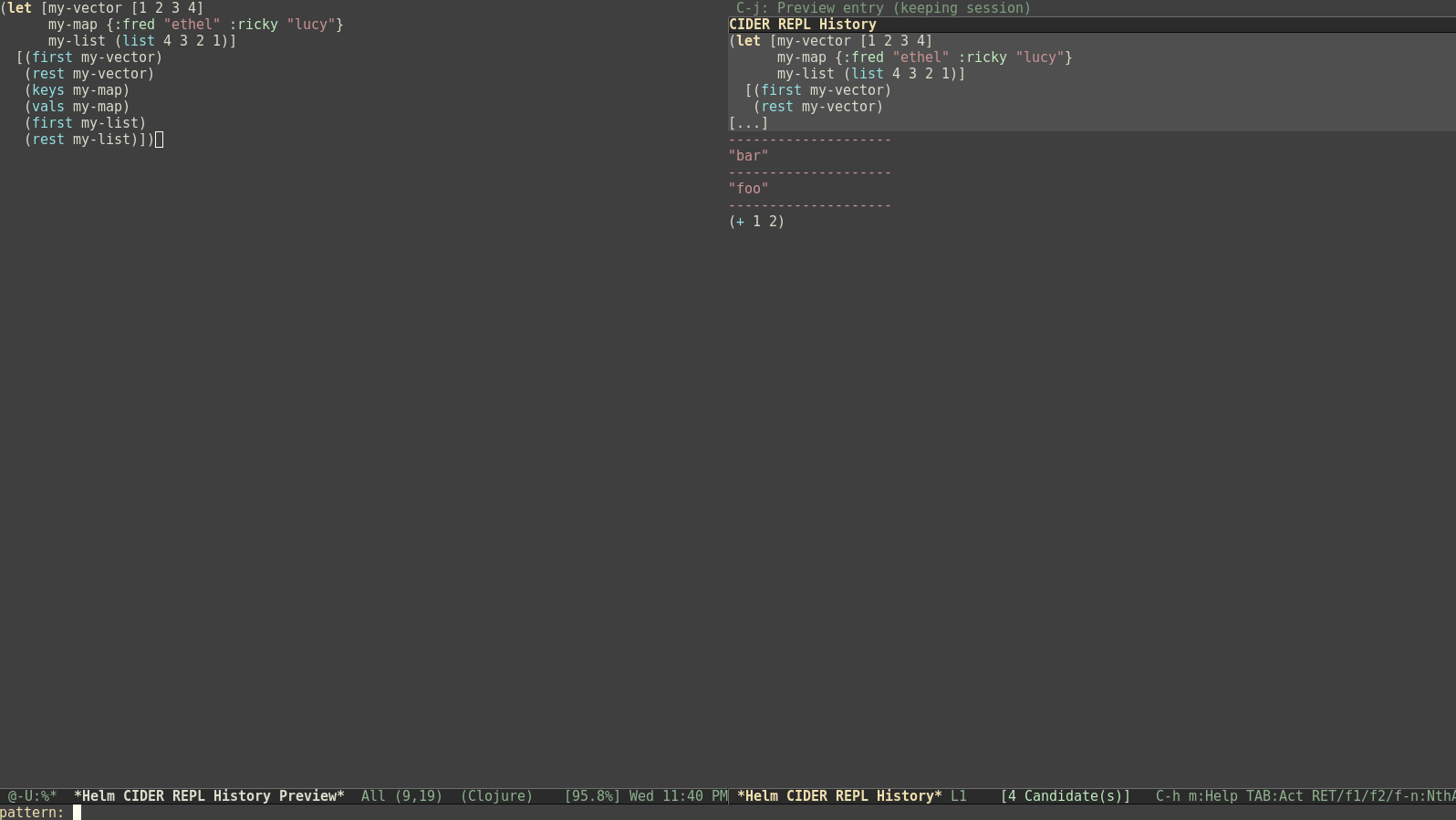The width and height of the screenshot is (1456, 820).
Task: Click *Helm CIDER REPL History* mode-line buffer name
Action: pyautogui.click(x=839, y=796)
